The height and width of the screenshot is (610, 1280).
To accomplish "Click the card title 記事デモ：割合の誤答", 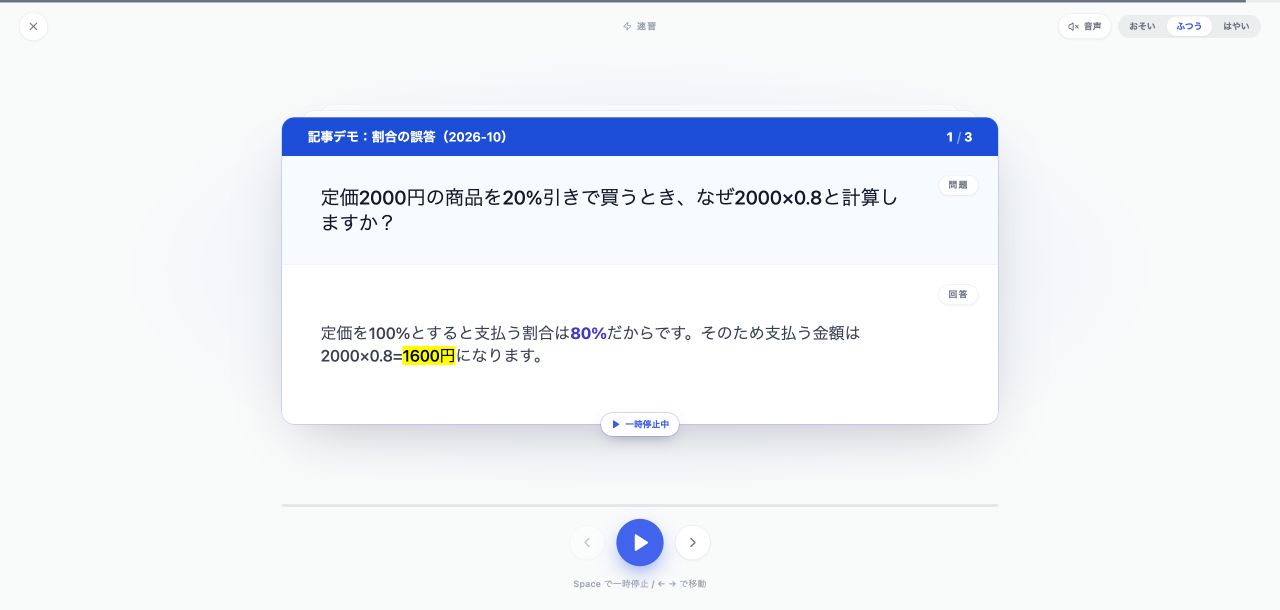I will (408, 137).
